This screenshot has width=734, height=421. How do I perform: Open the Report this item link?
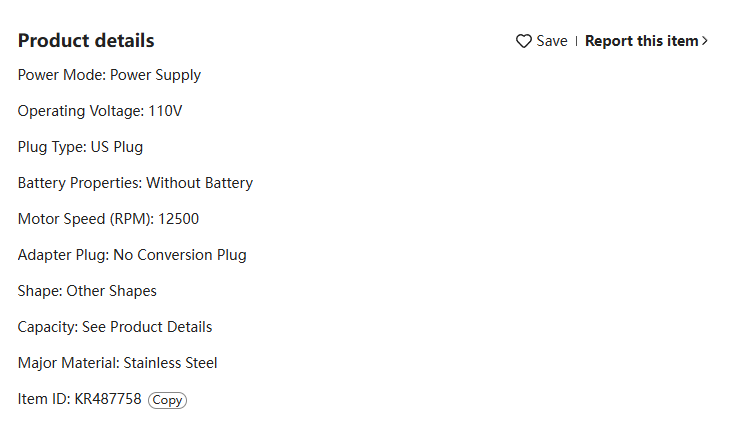click(x=641, y=41)
